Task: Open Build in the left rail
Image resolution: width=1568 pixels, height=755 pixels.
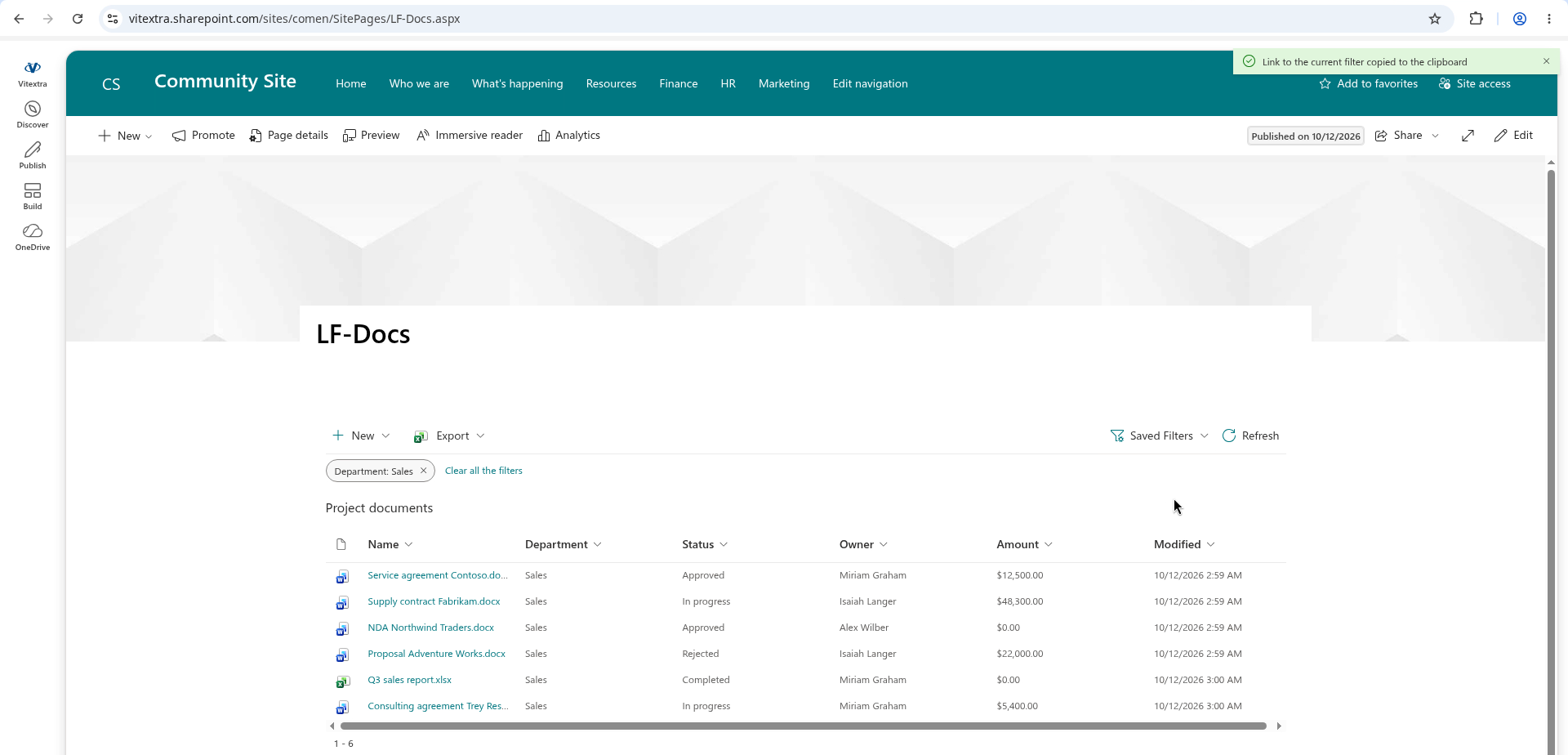Action: point(33,196)
